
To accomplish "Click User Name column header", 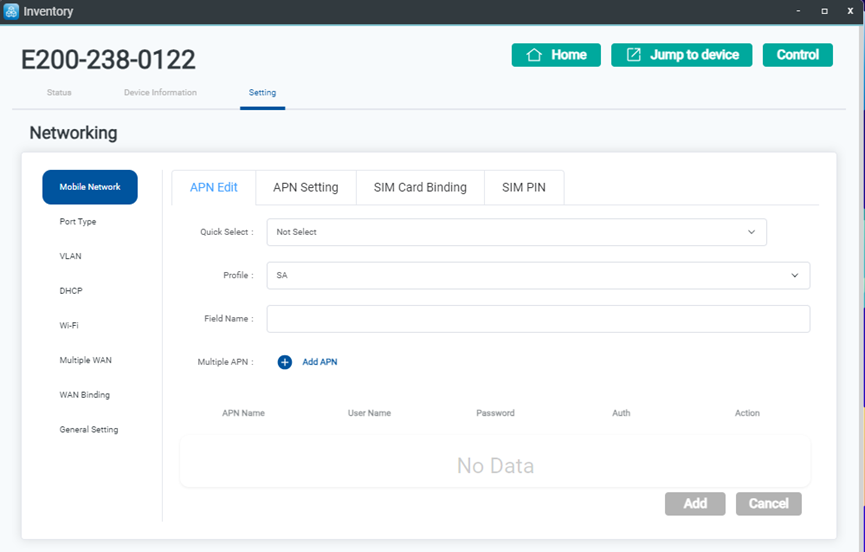I will (369, 413).
